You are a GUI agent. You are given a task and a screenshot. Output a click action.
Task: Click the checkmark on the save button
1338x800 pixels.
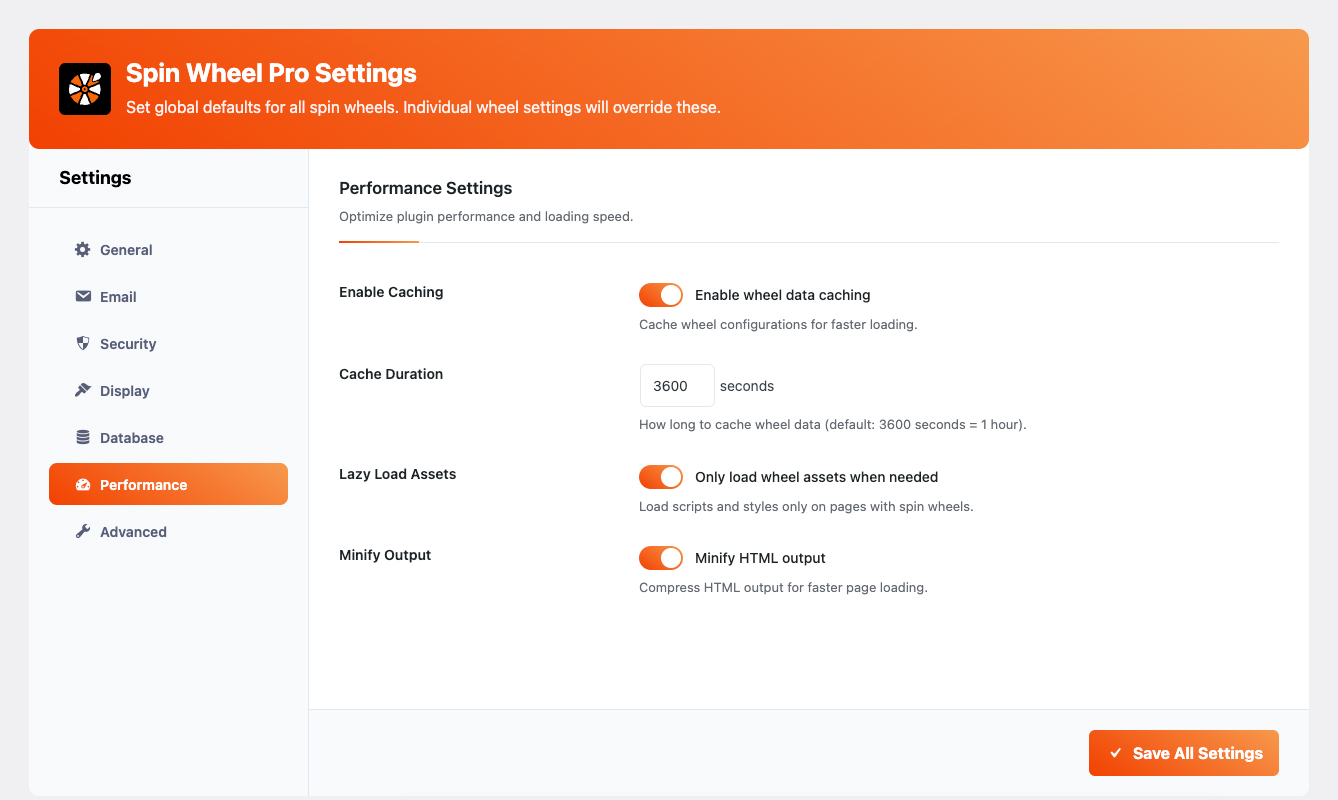click(1116, 753)
